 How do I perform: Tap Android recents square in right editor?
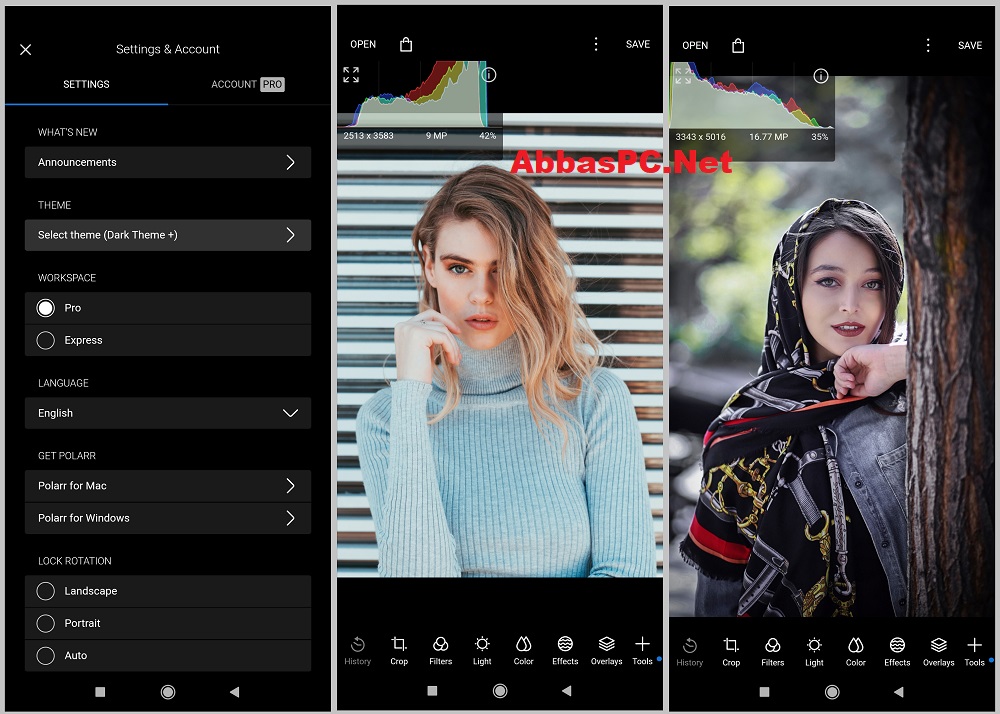[765, 692]
